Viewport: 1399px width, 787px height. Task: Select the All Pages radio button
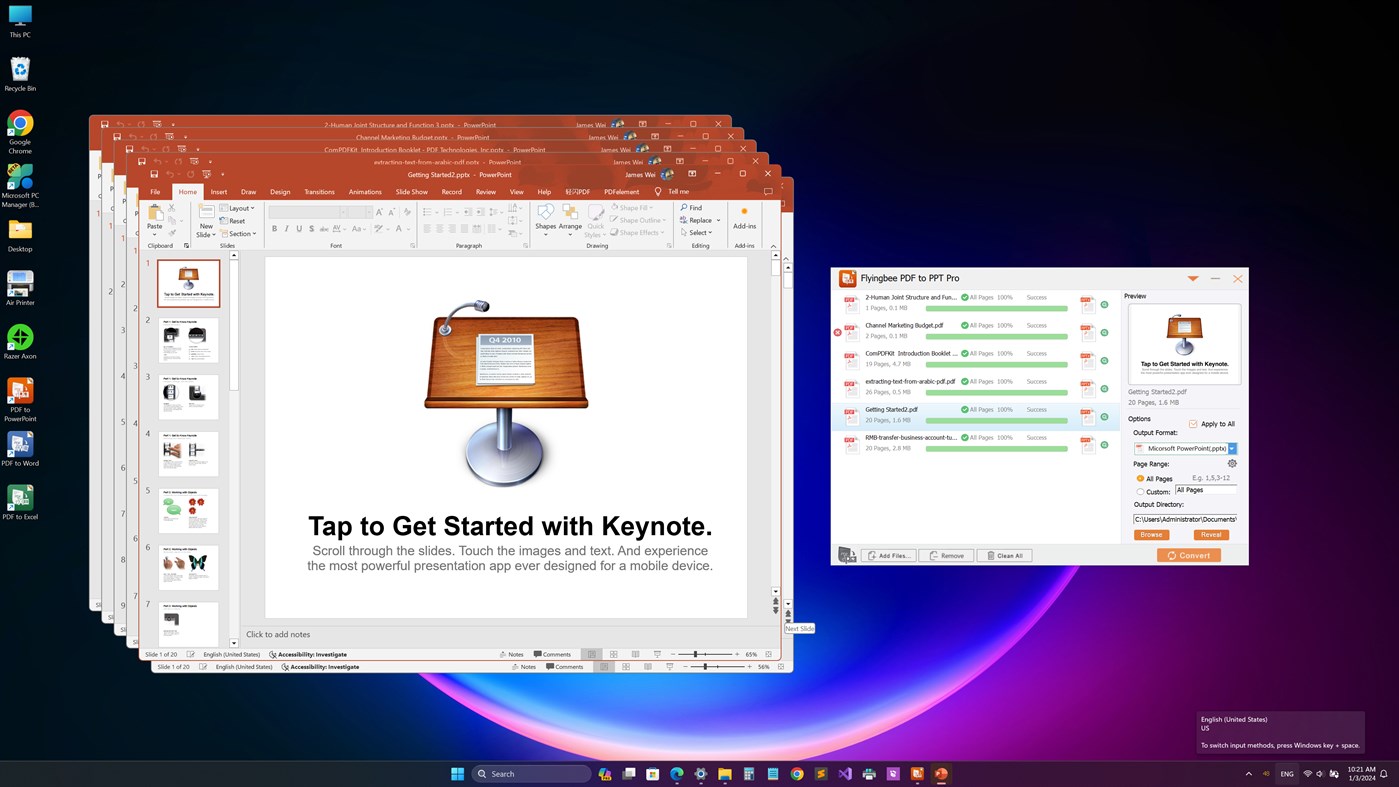(x=1140, y=479)
